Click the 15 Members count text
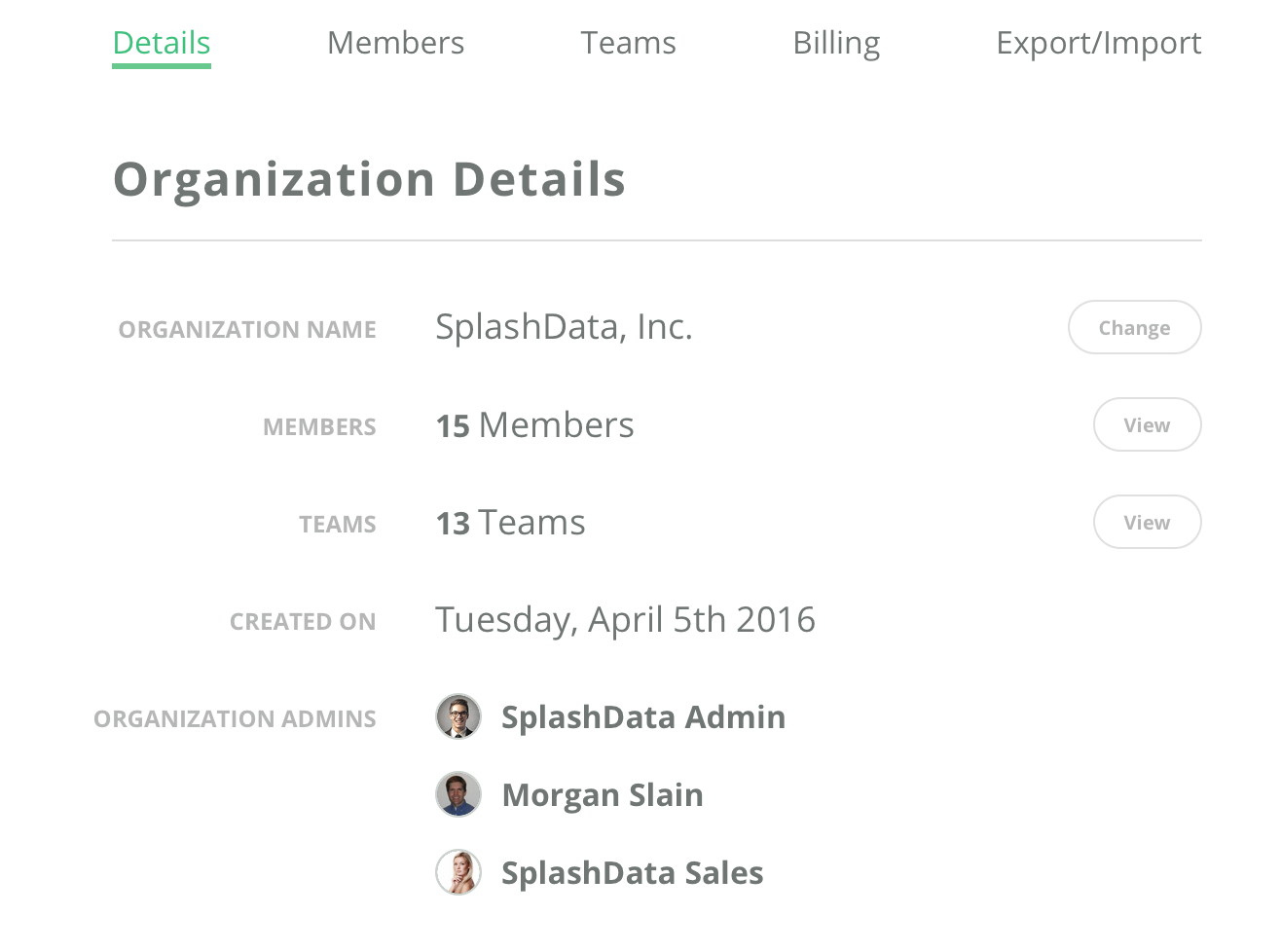This screenshot has height=952, width=1281. pyautogui.click(x=534, y=424)
